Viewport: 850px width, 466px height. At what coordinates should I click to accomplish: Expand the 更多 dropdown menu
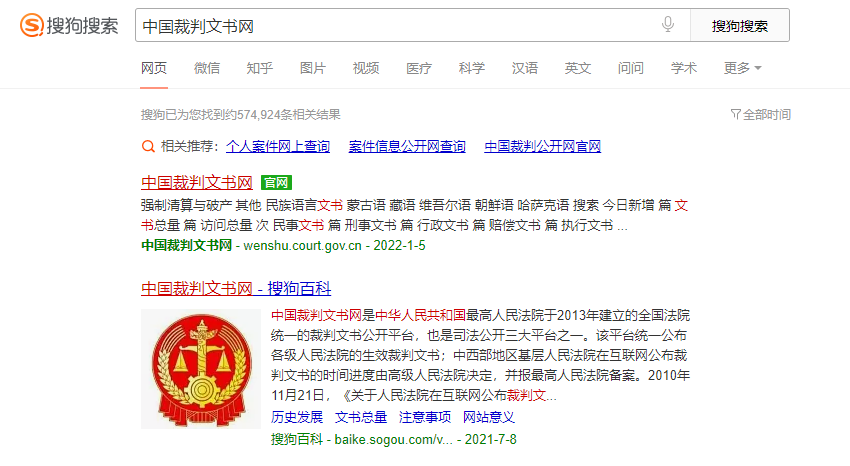coord(743,68)
